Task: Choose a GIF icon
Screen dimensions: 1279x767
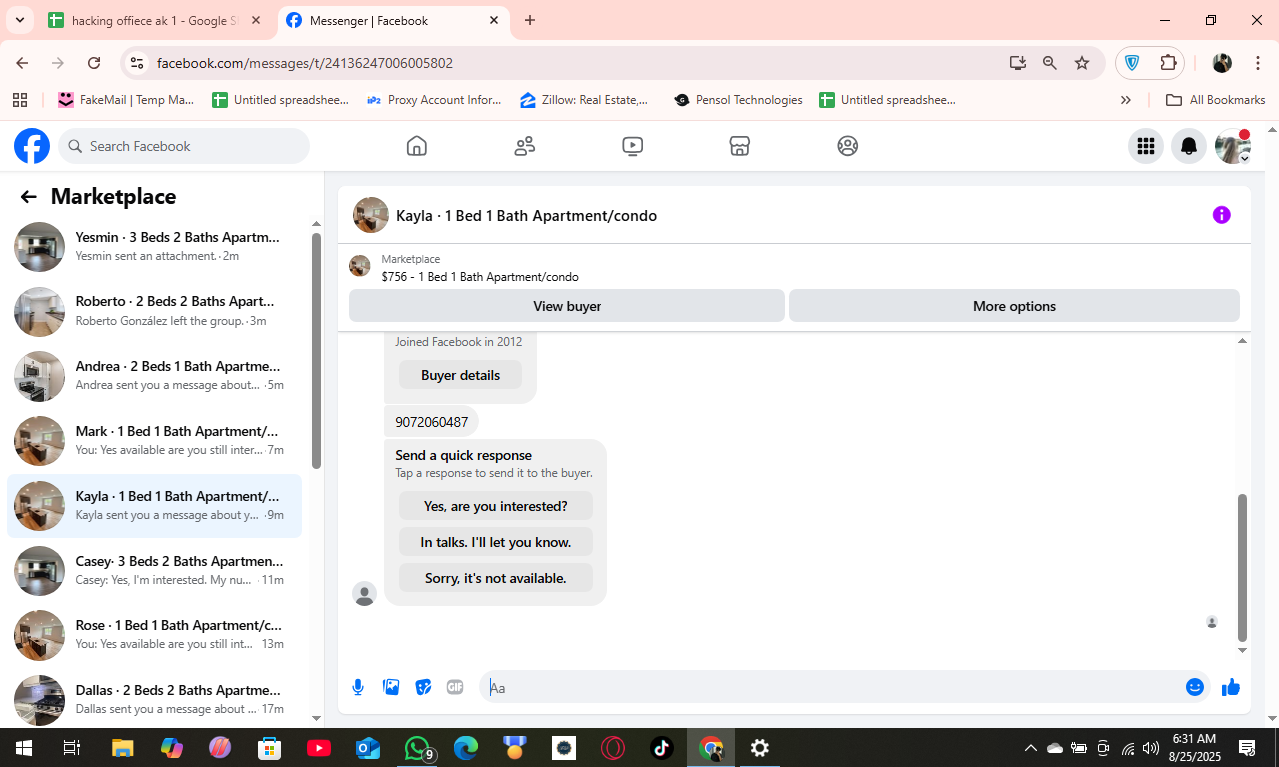Action: pos(455,687)
